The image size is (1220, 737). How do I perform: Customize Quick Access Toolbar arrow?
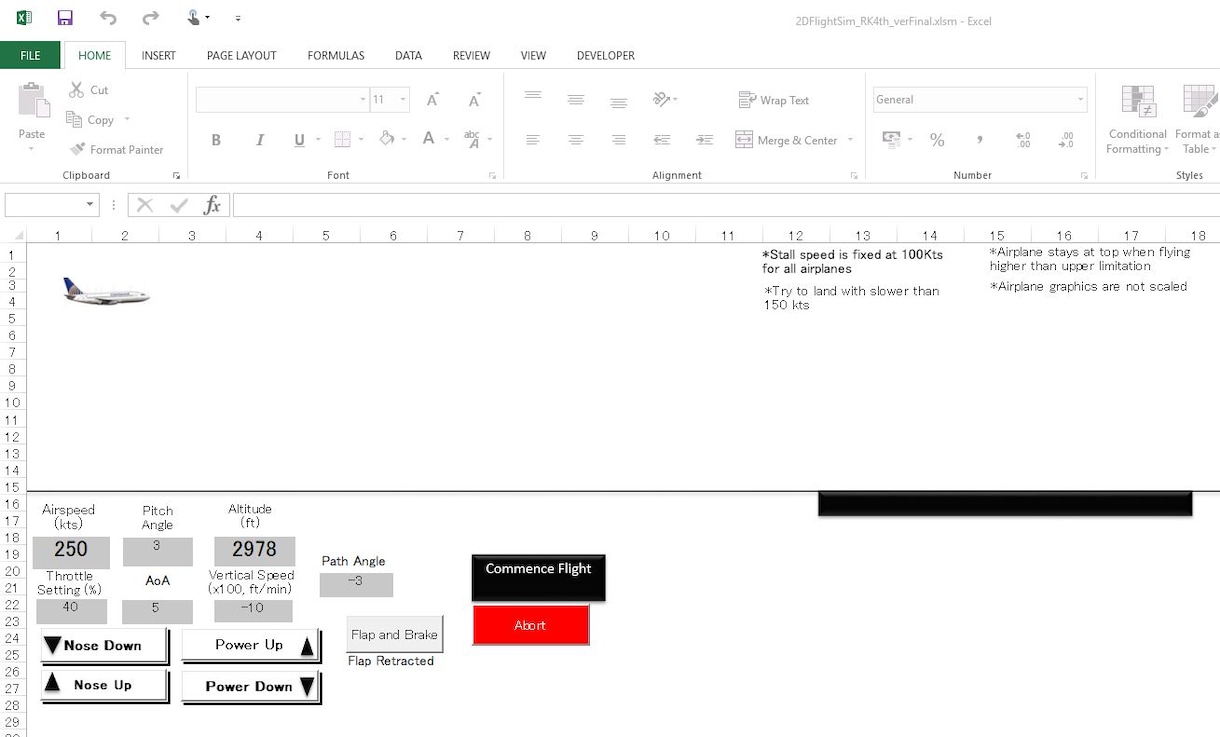(x=238, y=18)
